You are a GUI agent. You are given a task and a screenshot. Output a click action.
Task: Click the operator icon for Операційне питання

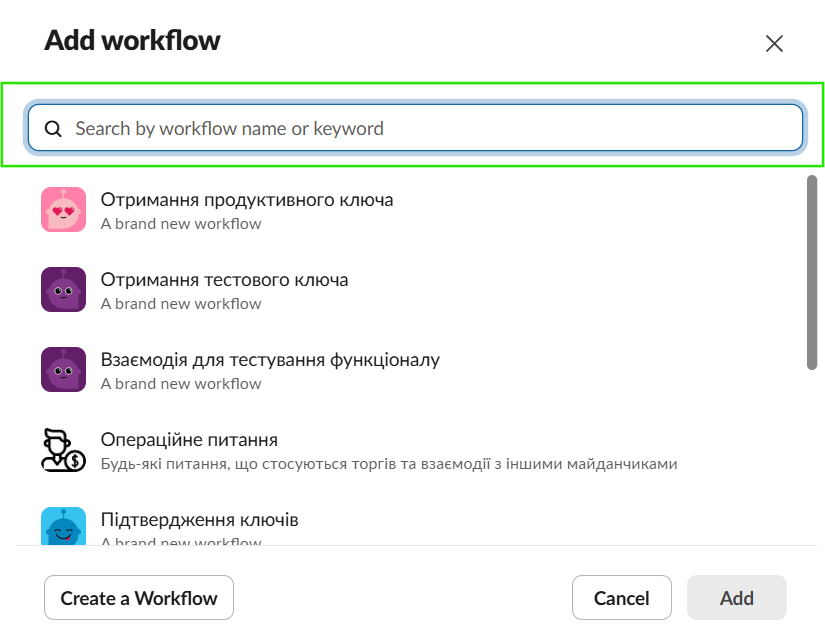point(63,450)
